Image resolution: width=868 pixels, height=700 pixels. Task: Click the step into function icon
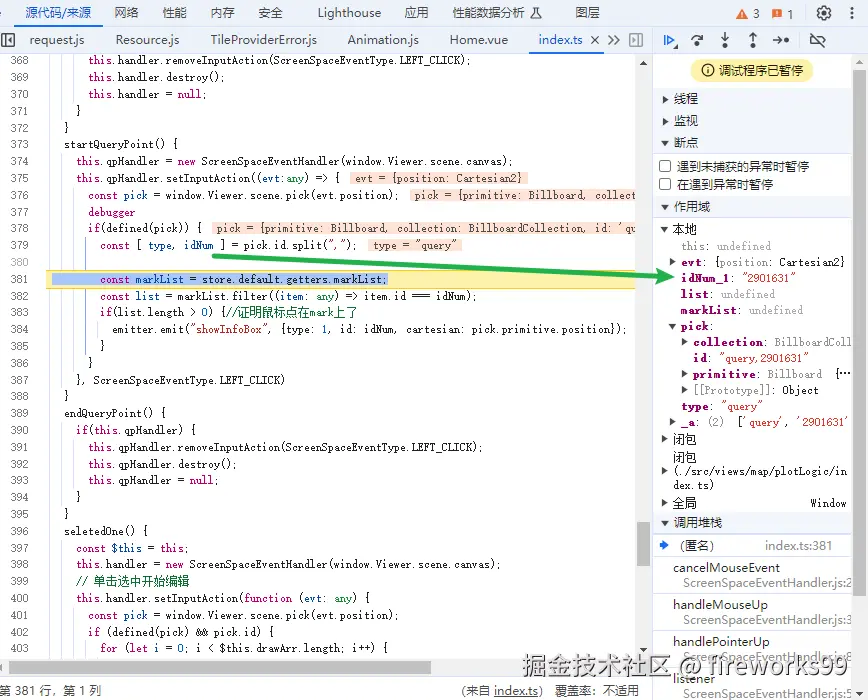tap(725, 40)
